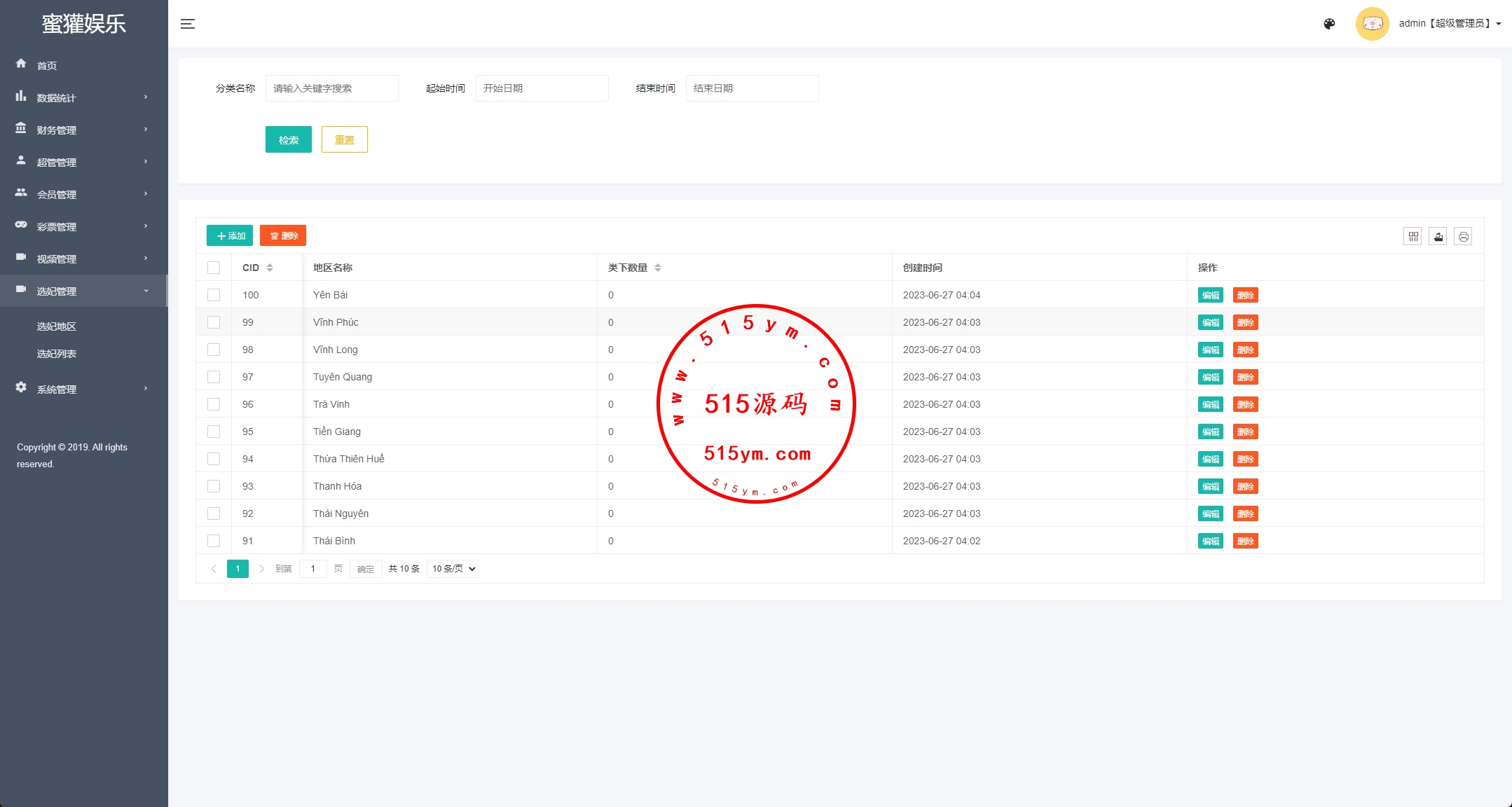Click the 添加 add button
Screen dimensions: 1512x807
pyautogui.click(x=230, y=236)
